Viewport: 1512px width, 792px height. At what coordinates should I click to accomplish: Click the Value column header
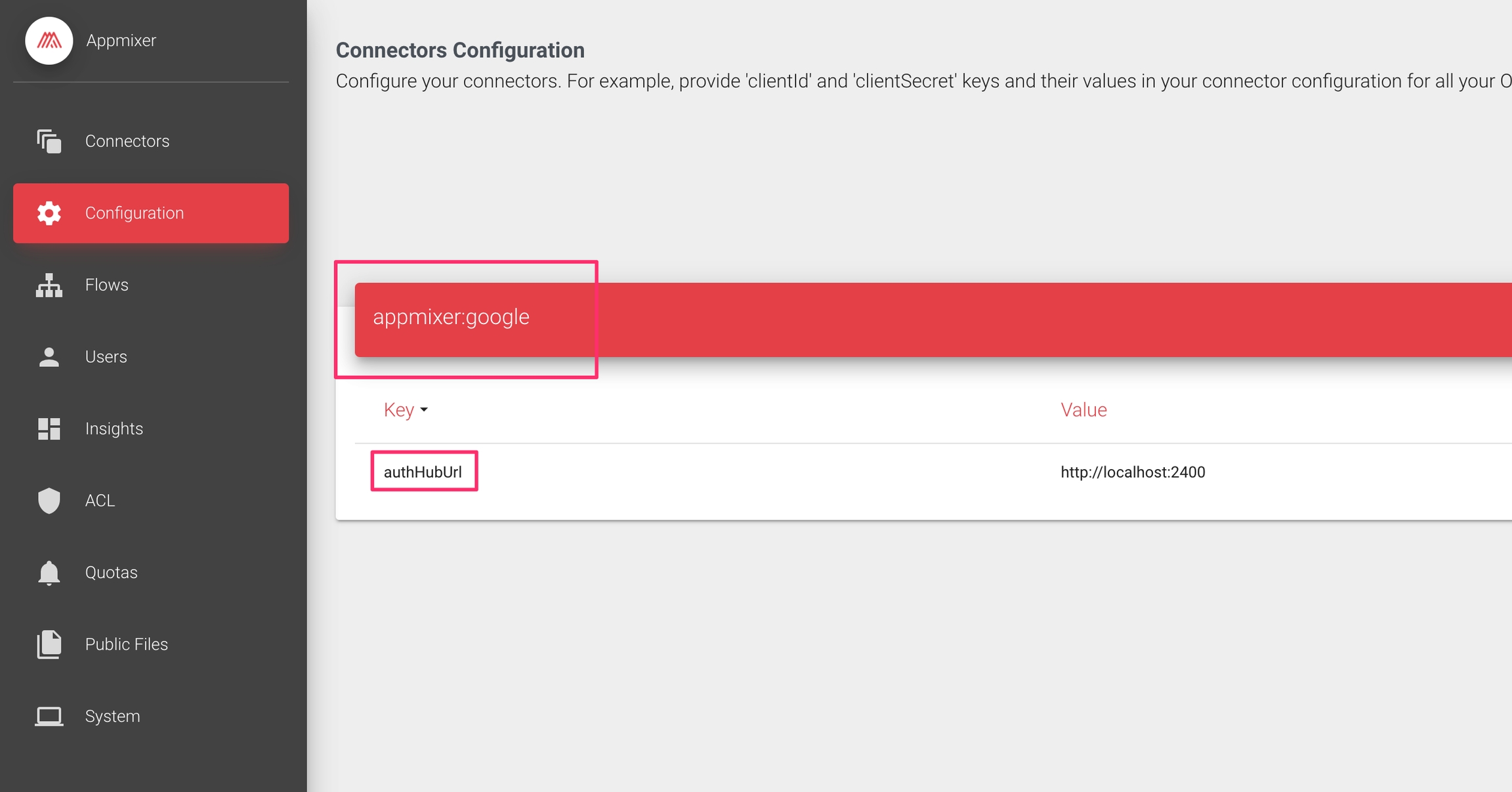(1083, 410)
